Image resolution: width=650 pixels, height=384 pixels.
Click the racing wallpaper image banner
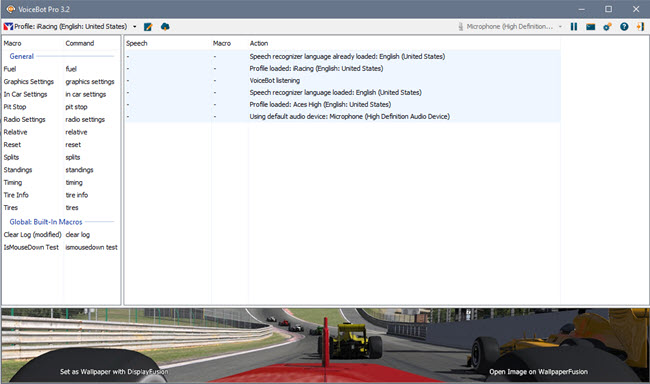pos(325,345)
